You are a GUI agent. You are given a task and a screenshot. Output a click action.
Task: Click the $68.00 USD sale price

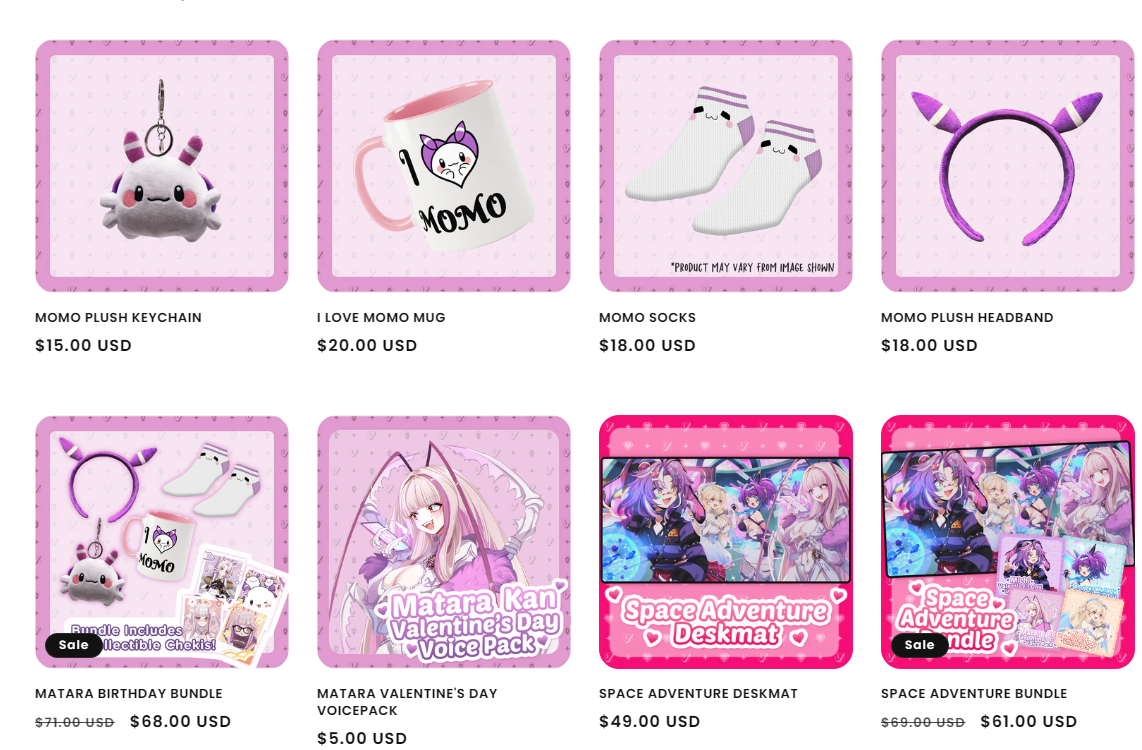[180, 722]
